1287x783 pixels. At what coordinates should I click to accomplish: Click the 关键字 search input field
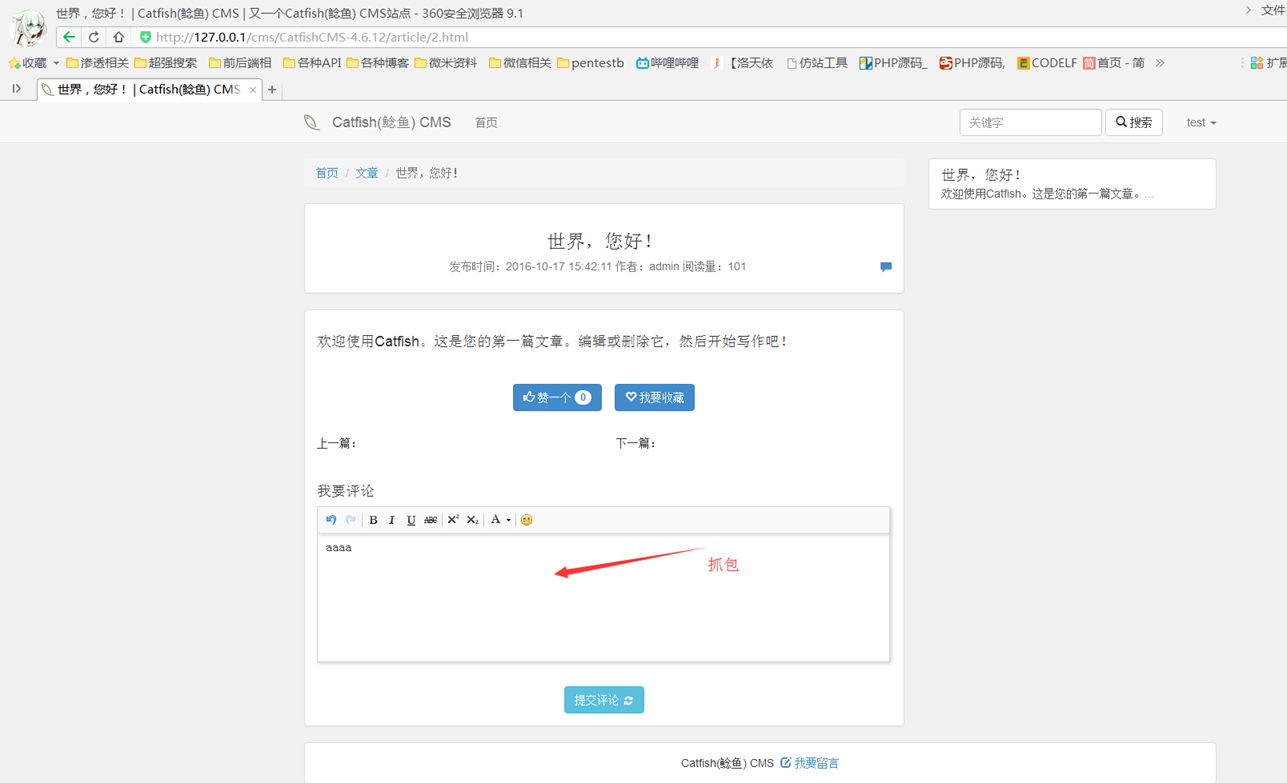click(x=1030, y=122)
